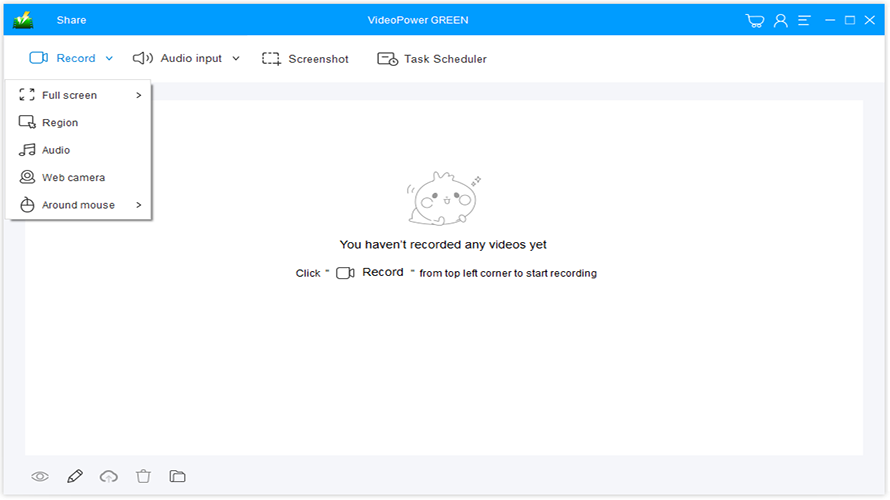Click the mascot placeholder illustration
This screenshot has width=890, height=500.
[443, 199]
